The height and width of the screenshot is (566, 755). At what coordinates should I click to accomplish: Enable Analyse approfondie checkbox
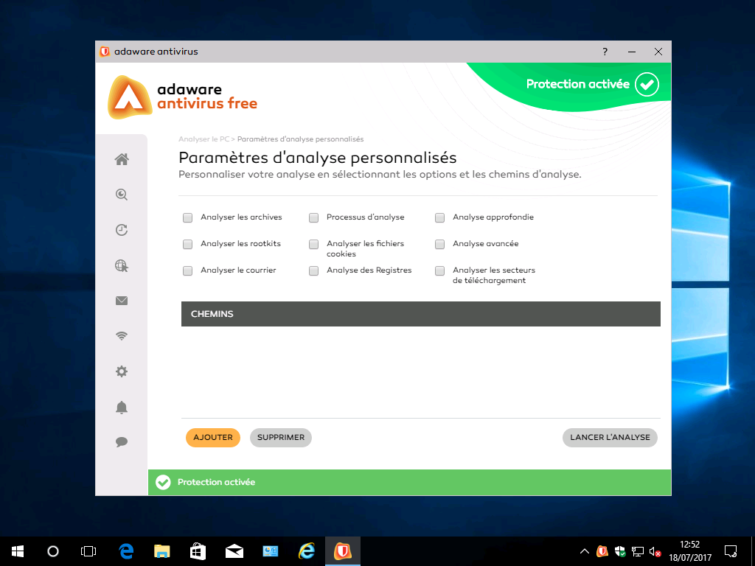pos(440,218)
